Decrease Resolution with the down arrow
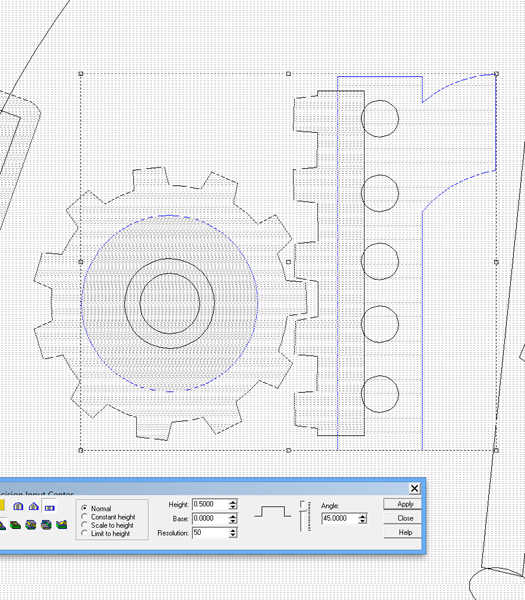 233,535
